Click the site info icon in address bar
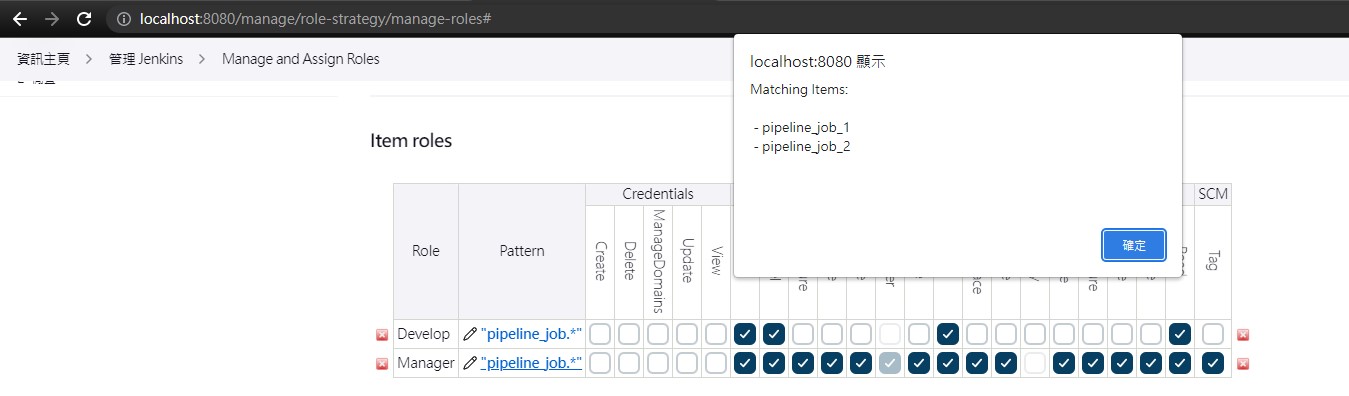The image size is (1349, 396). click(124, 19)
